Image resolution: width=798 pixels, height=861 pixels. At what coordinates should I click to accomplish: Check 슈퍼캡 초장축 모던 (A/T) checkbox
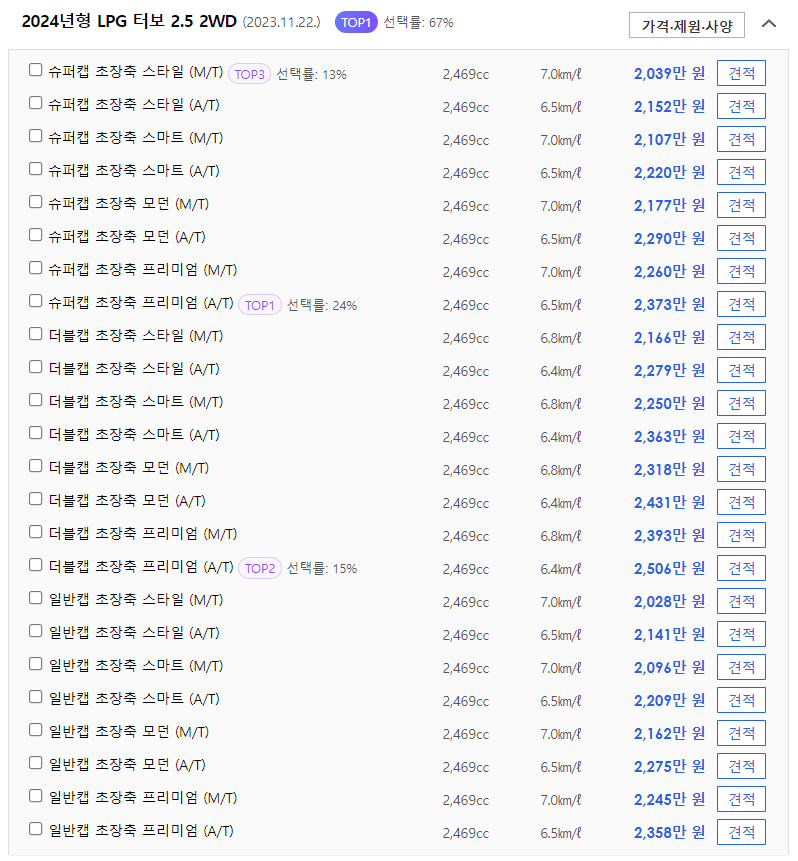point(35,234)
